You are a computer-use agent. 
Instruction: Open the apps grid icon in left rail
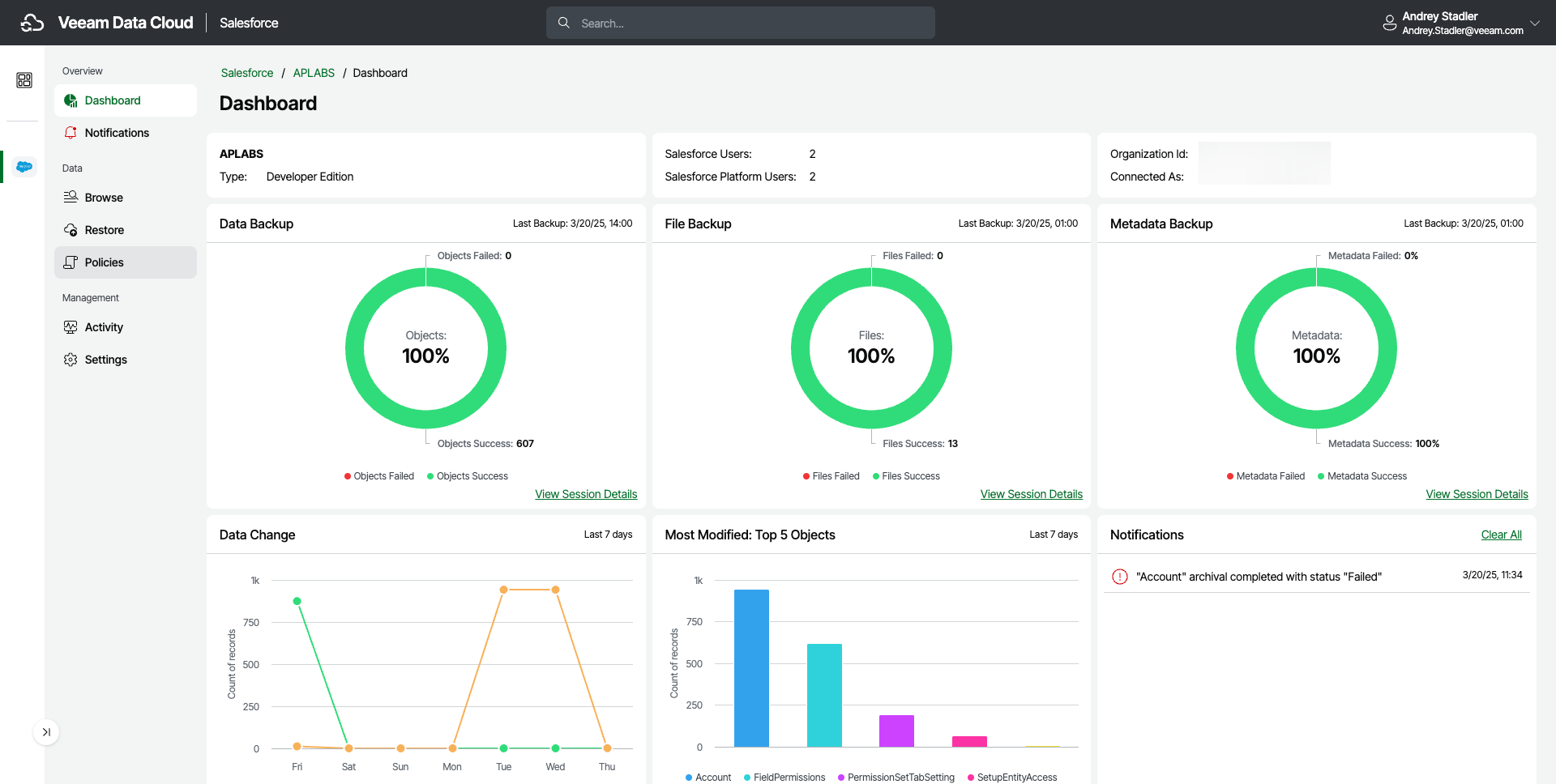point(24,80)
